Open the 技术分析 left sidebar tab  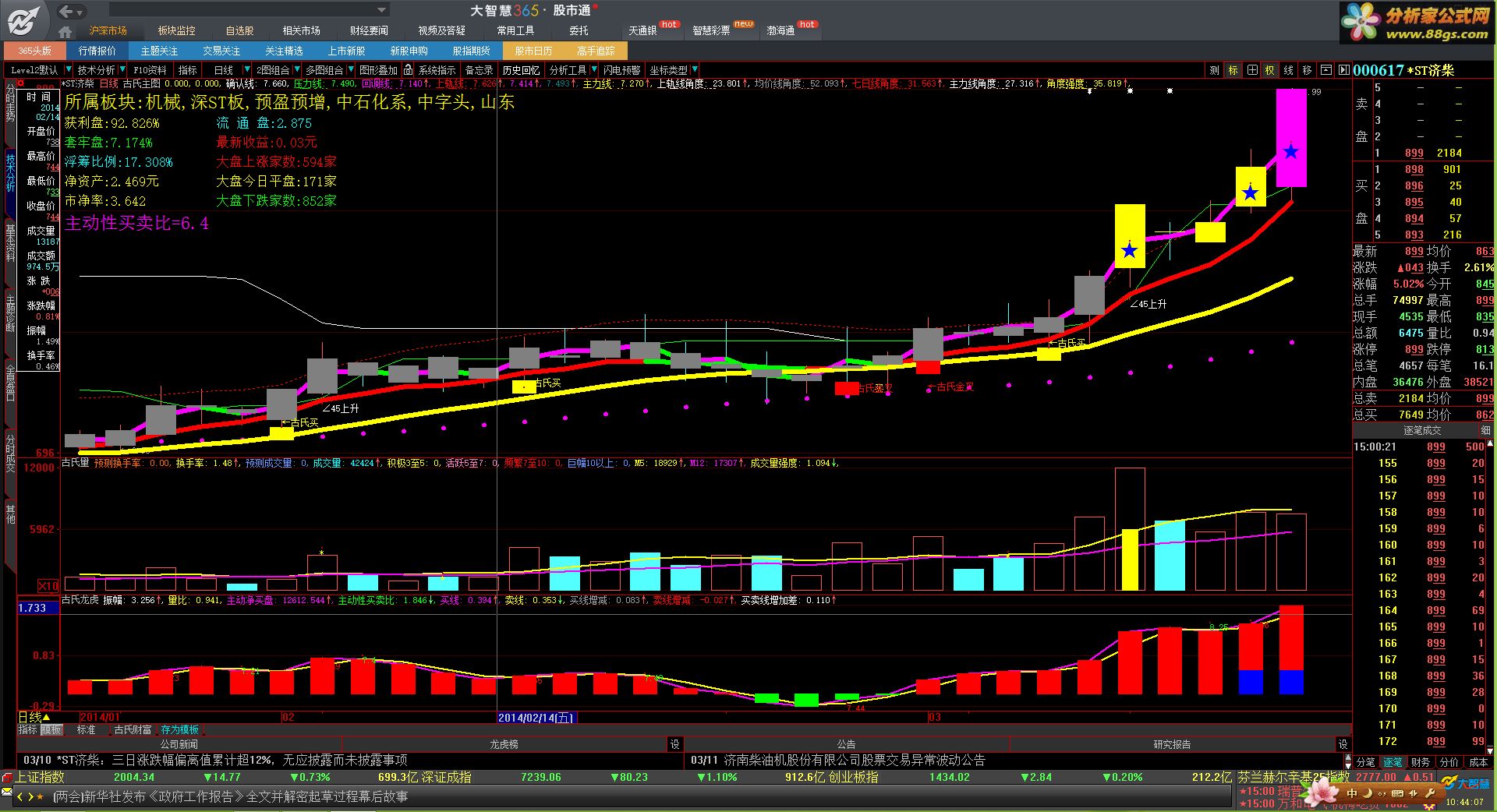pos(10,173)
